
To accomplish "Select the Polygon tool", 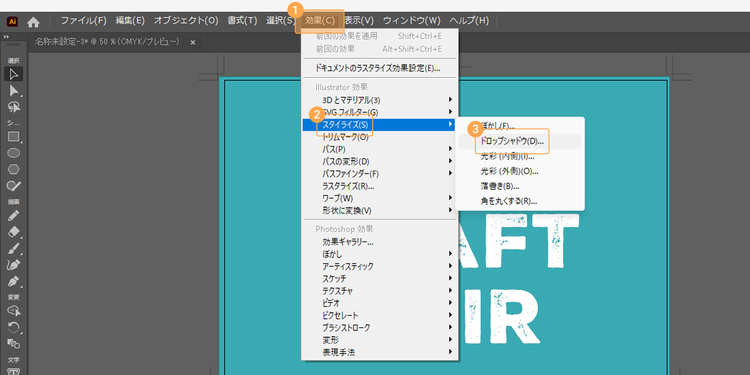I will (14, 169).
